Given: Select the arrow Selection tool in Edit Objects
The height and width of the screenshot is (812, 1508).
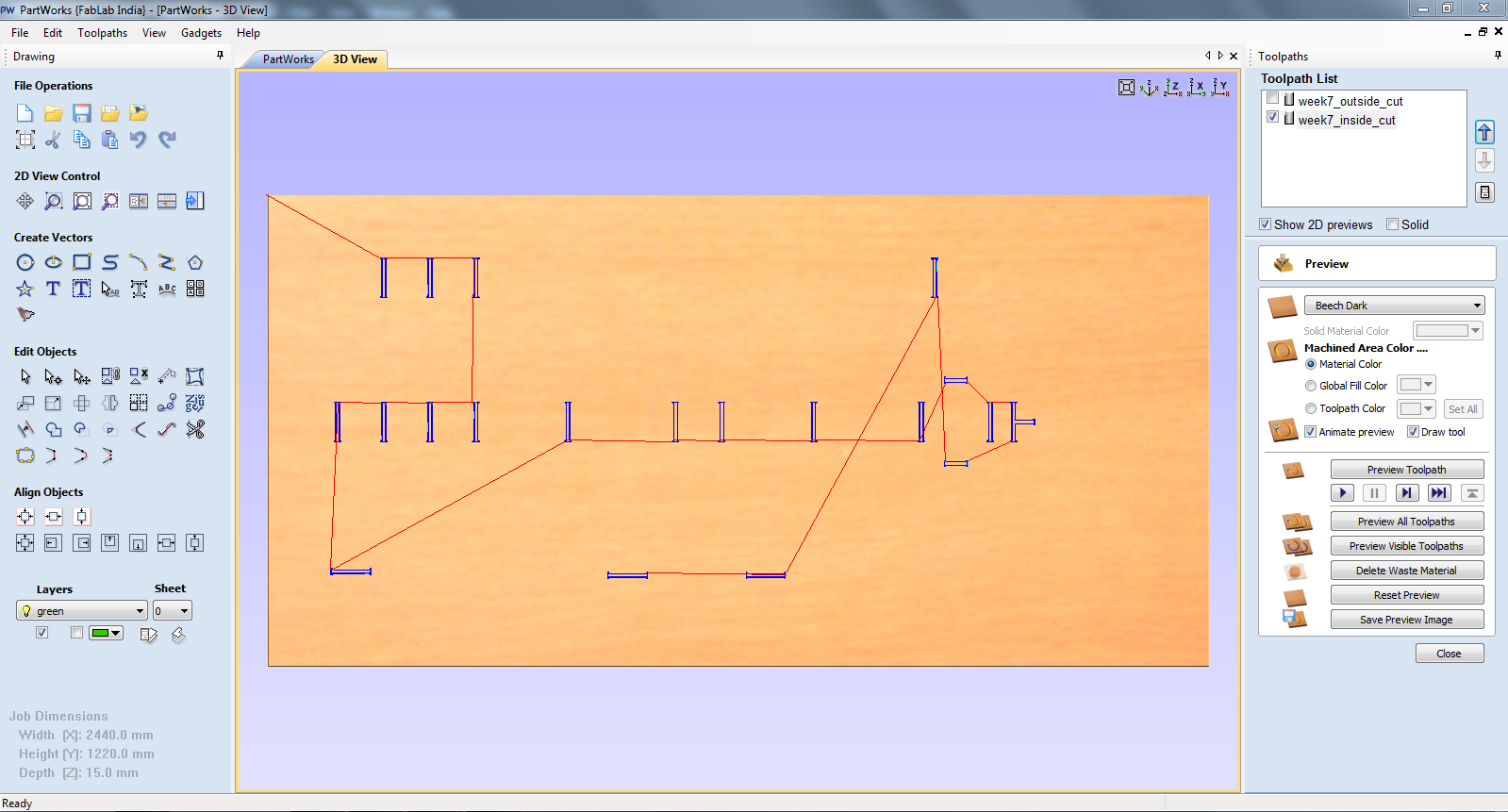Looking at the screenshot, I should point(25,376).
